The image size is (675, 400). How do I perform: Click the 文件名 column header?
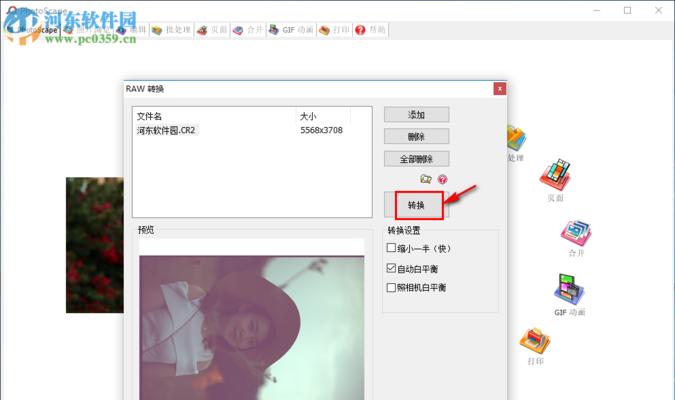149,116
